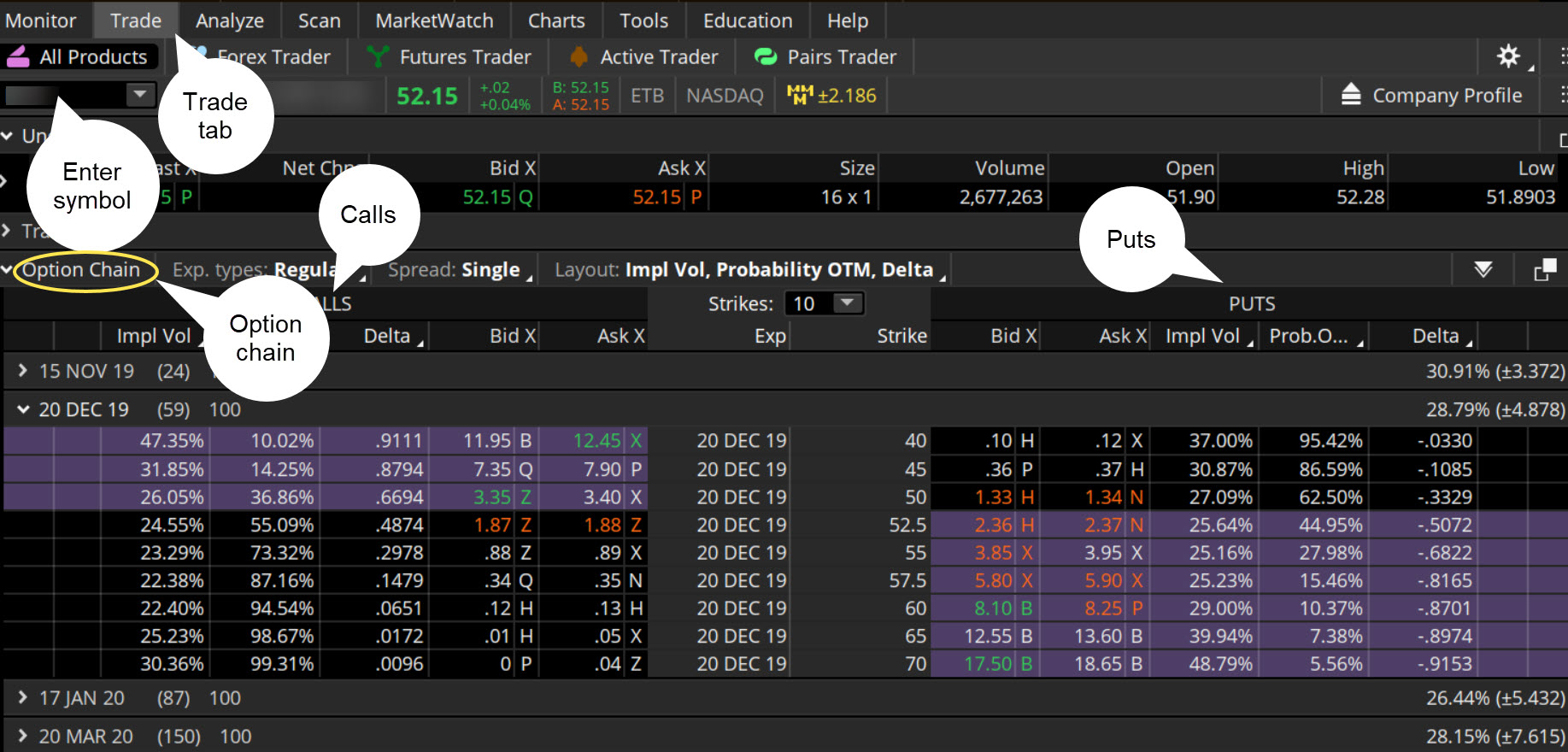Image resolution: width=1568 pixels, height=752 pixels.
Task: Click the calls Delta column header
Action: 387,337
